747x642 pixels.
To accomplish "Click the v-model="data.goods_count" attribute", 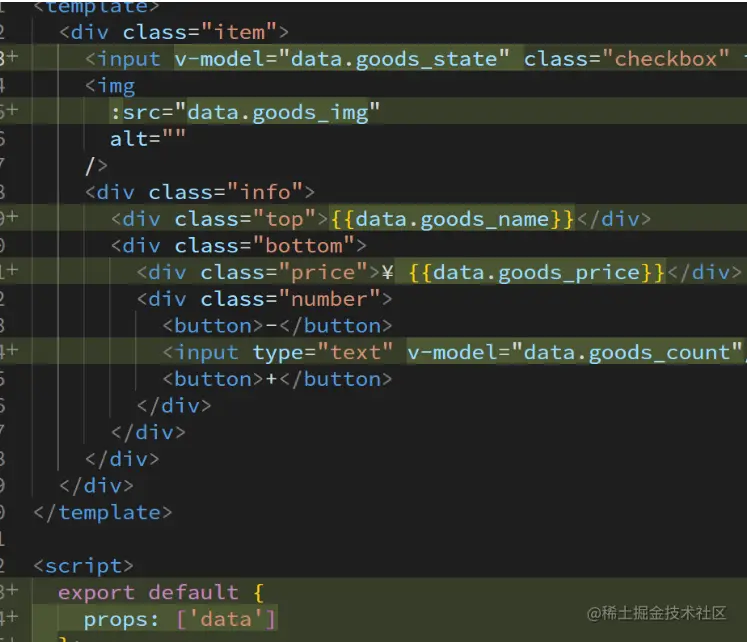I will point(575,352).
